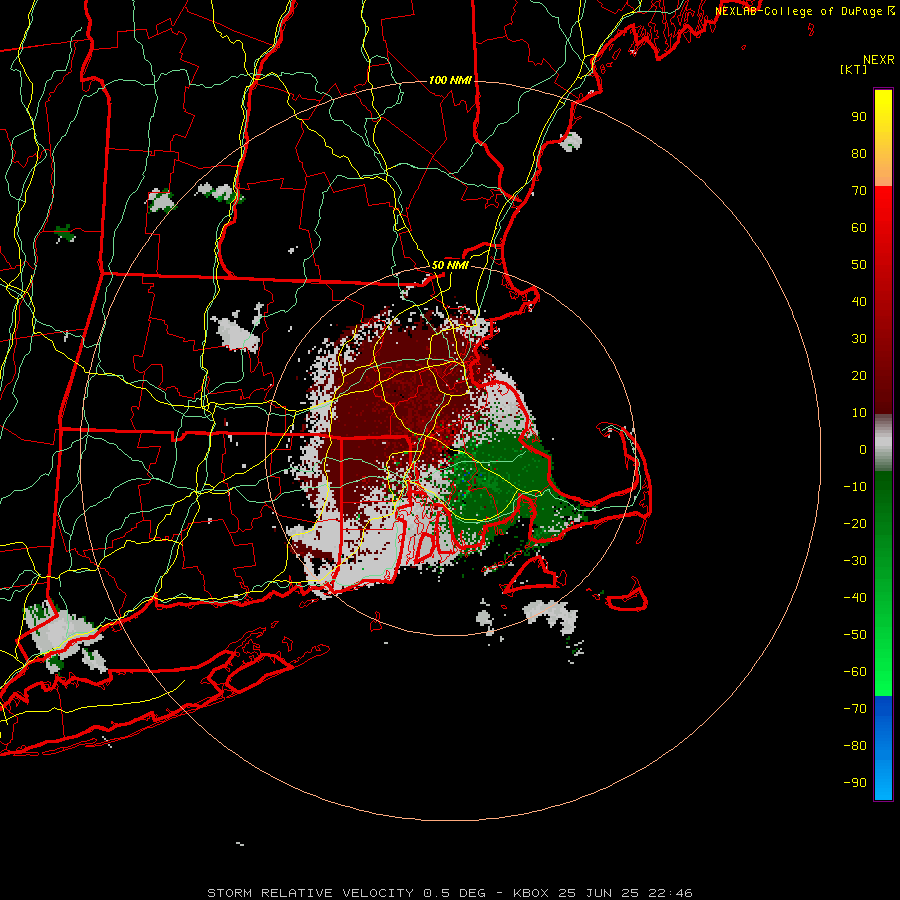Screen dimensions: 900x900
Task: Click the 50 value on velocity scale
Action: [x=859, y=265]
